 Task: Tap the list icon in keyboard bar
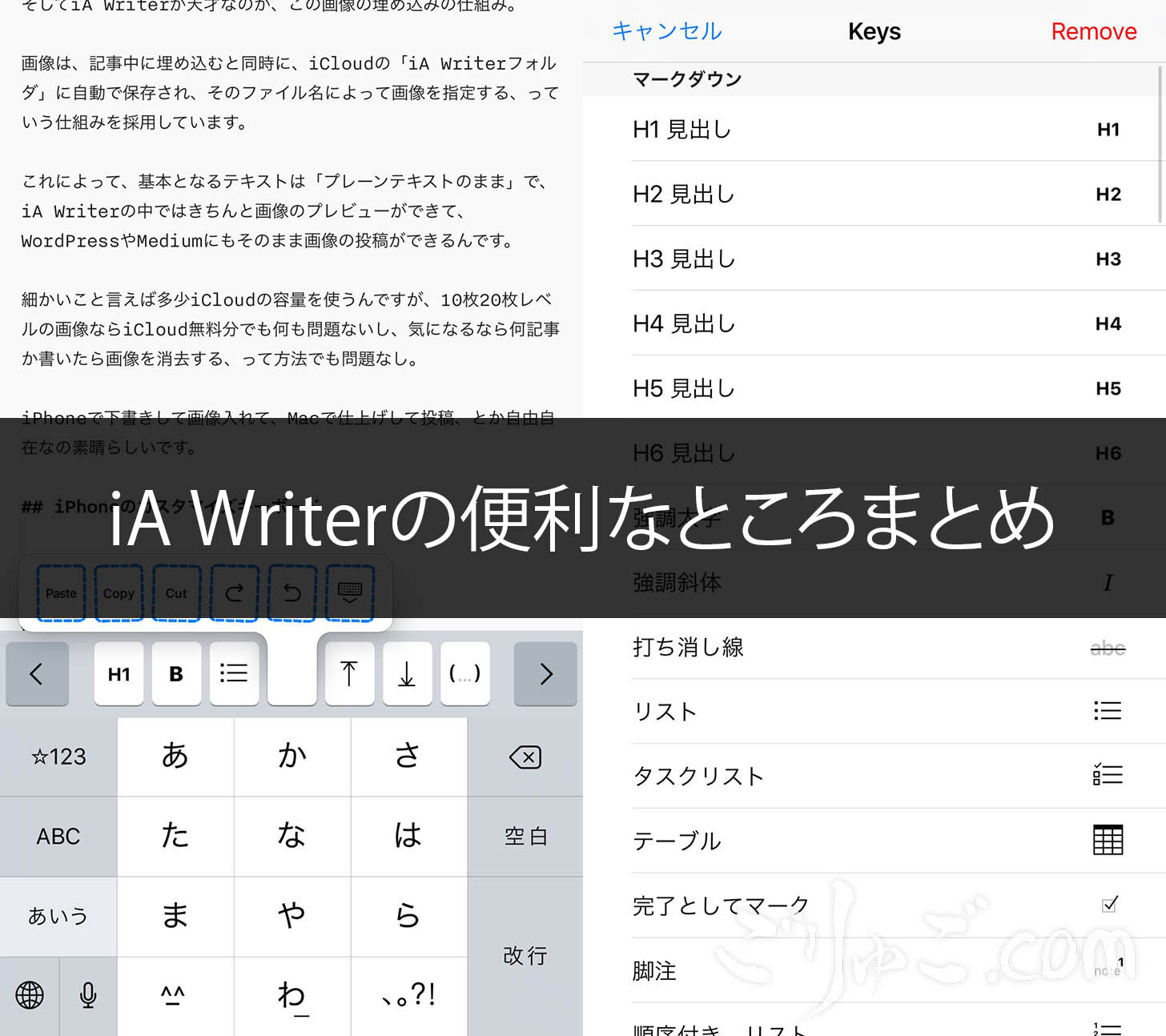click(x=234, y=674)
